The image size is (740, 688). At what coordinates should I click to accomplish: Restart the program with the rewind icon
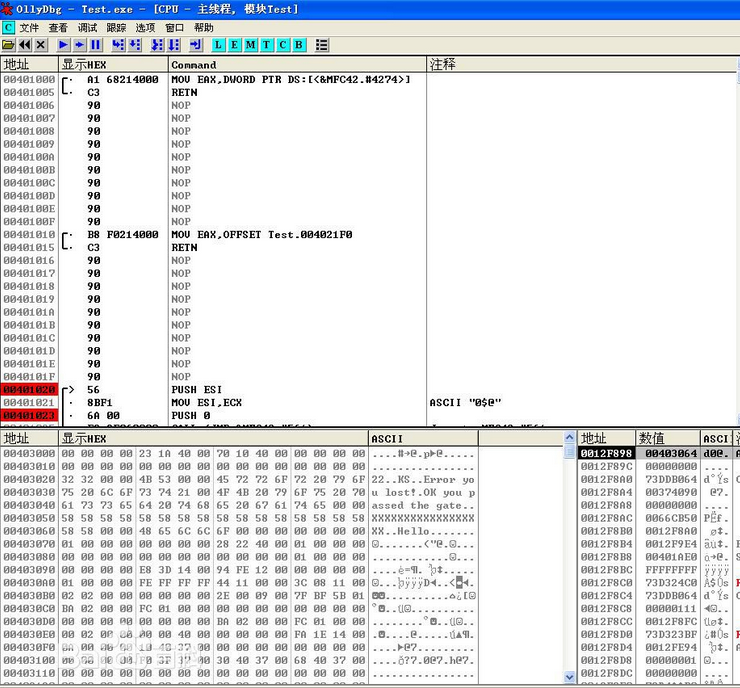(x=25, y=45)
